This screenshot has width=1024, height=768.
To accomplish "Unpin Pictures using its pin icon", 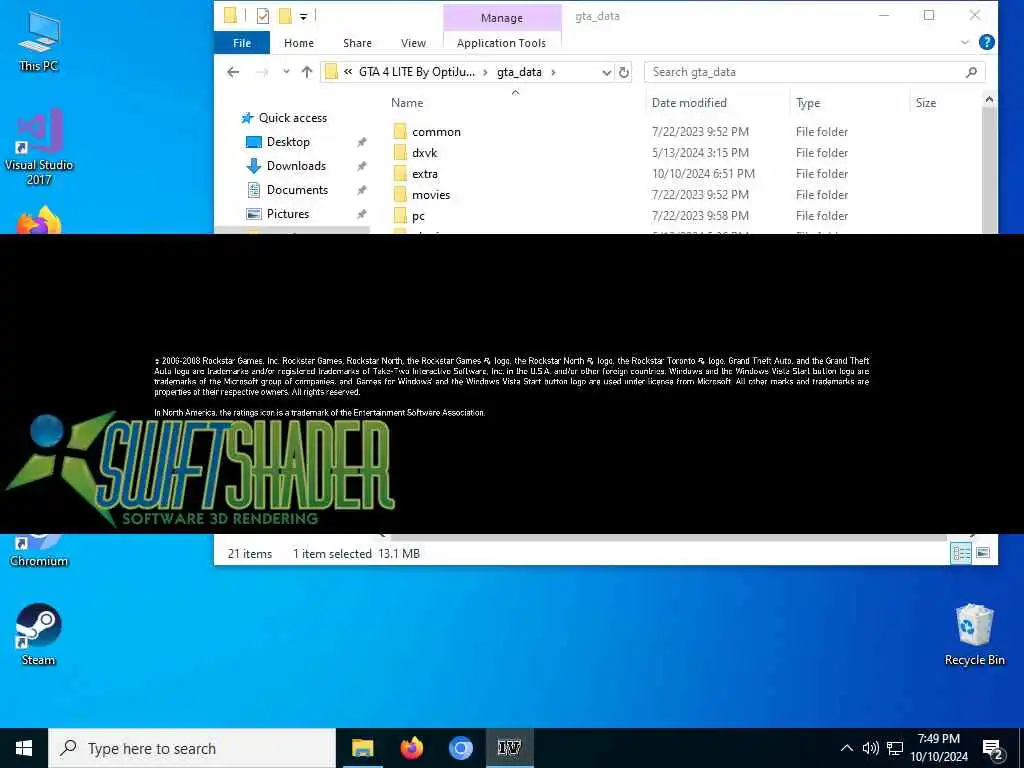I will pyautogui.click(x=361, y=214).
